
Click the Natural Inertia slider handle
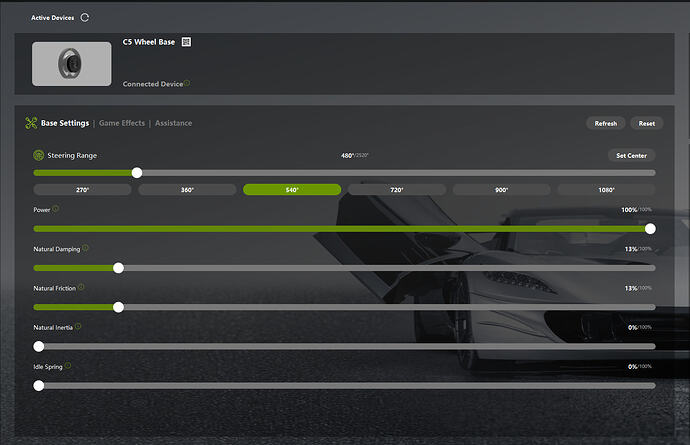coord(39,346)
